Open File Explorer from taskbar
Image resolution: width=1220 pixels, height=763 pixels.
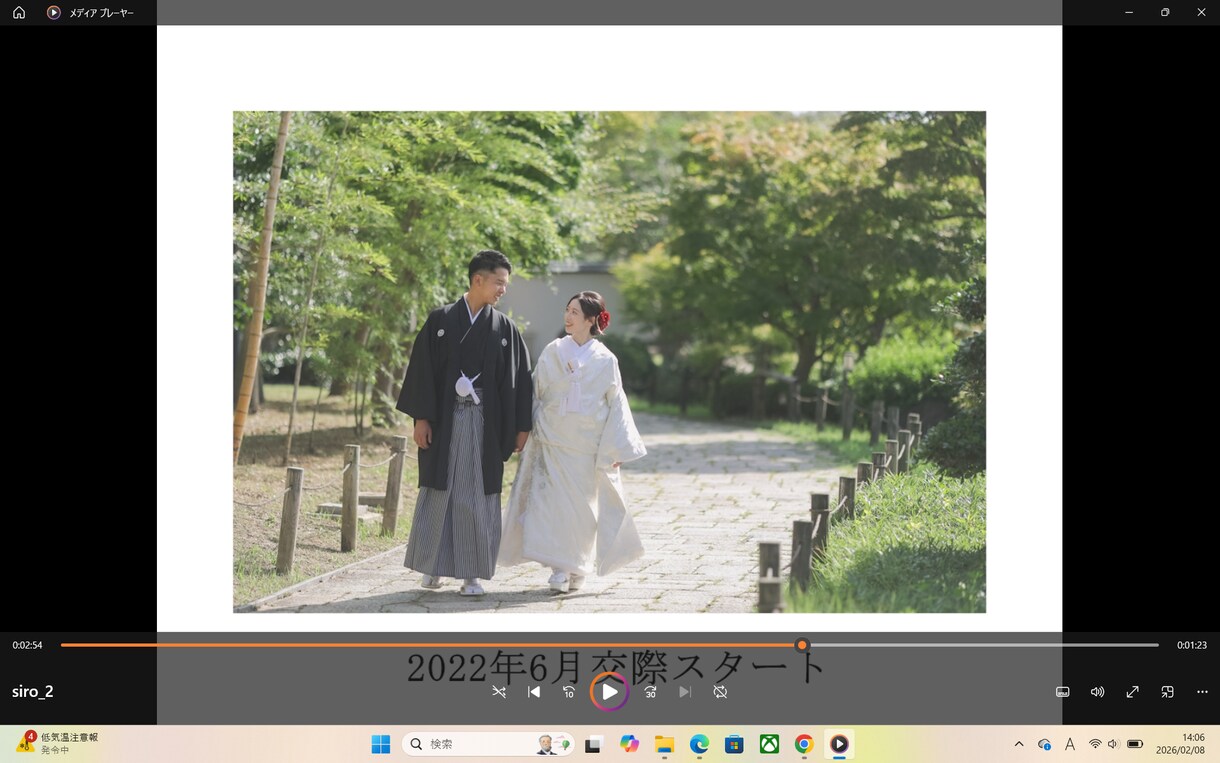[664, 744]
